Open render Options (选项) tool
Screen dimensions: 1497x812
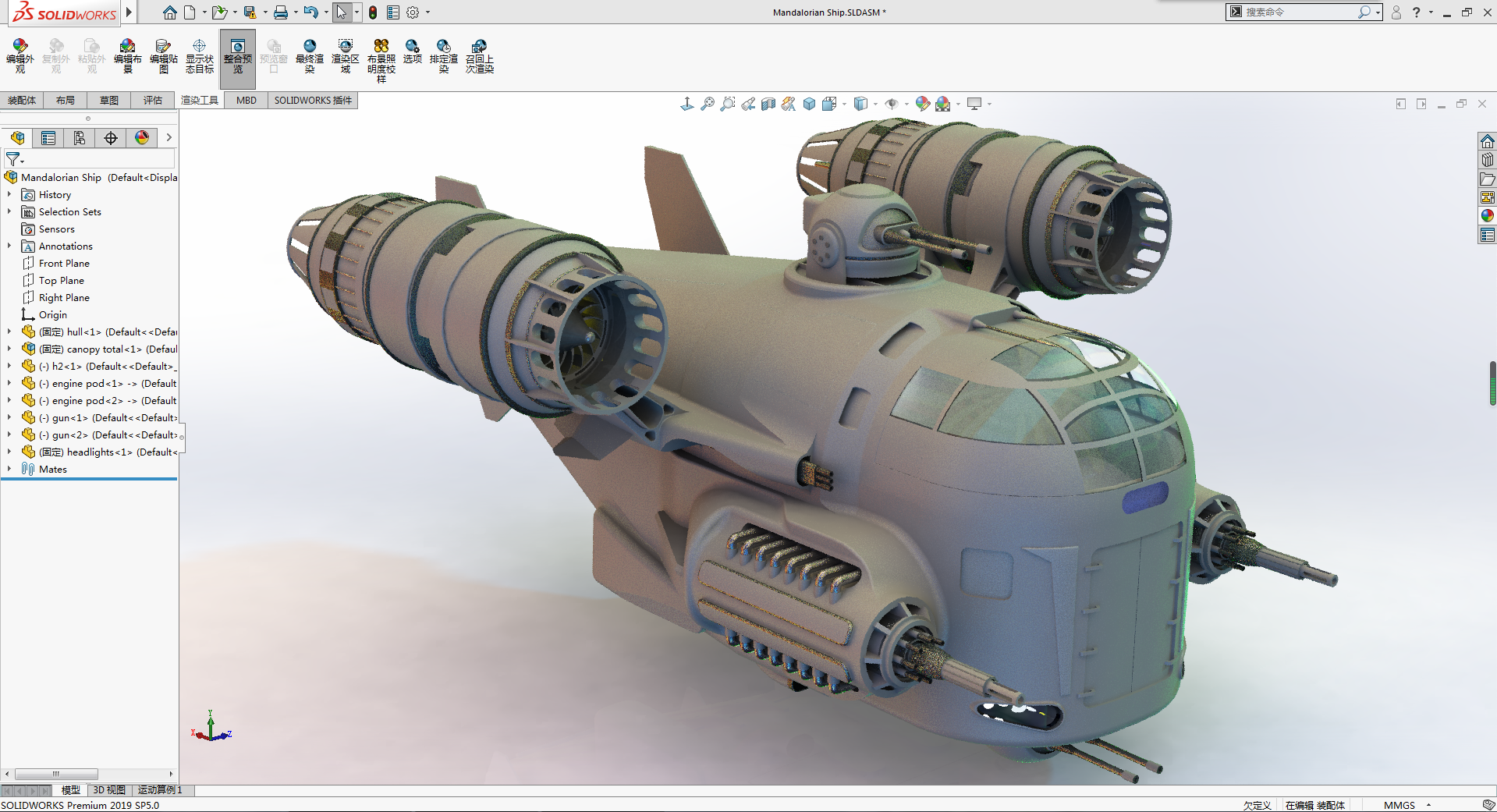tap(413, 51)
